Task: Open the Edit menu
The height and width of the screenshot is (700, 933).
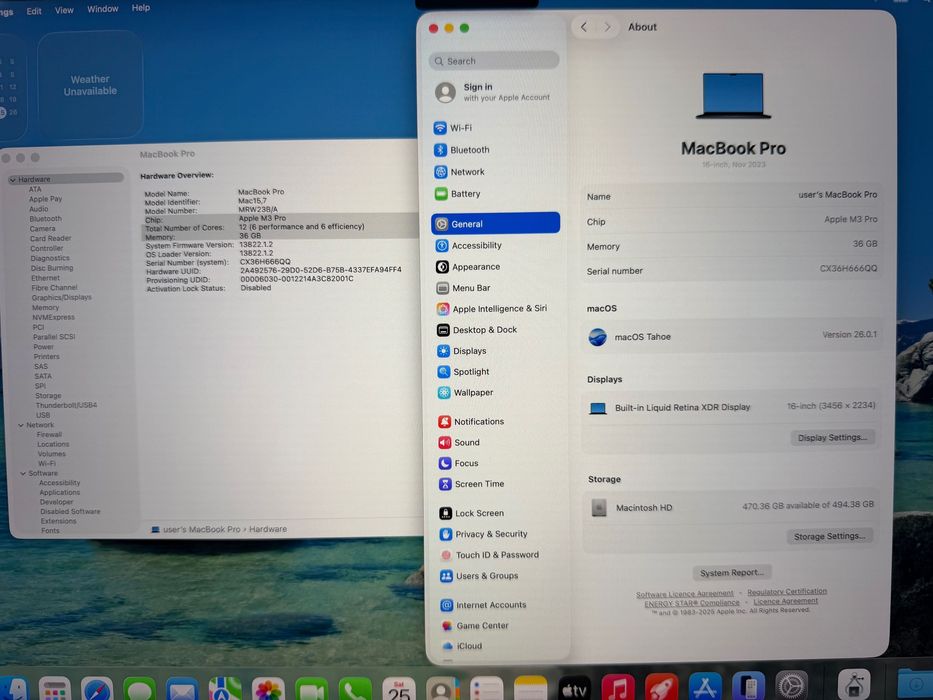Action: click(x=34, y=11)
